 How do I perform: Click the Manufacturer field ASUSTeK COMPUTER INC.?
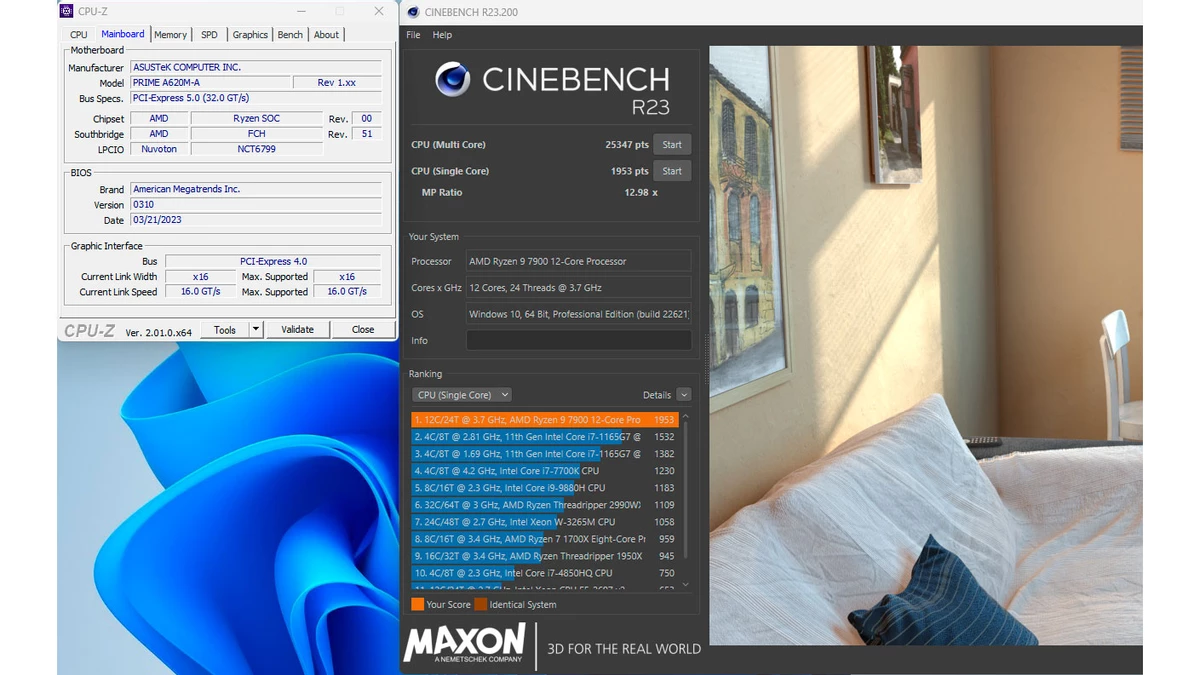pos(256,67)
